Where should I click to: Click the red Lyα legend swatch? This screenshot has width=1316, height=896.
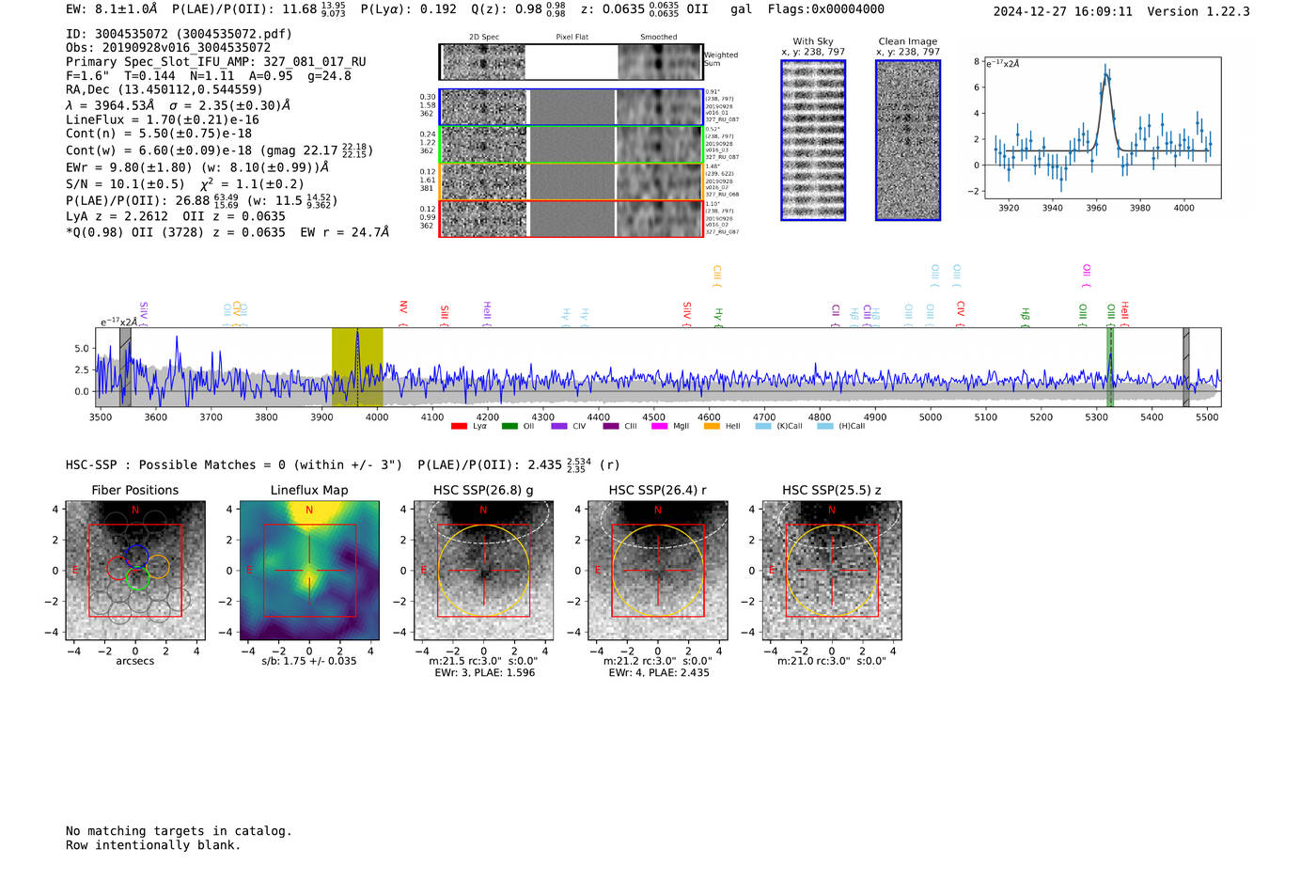pyautogui.click(x=459, y=427)
